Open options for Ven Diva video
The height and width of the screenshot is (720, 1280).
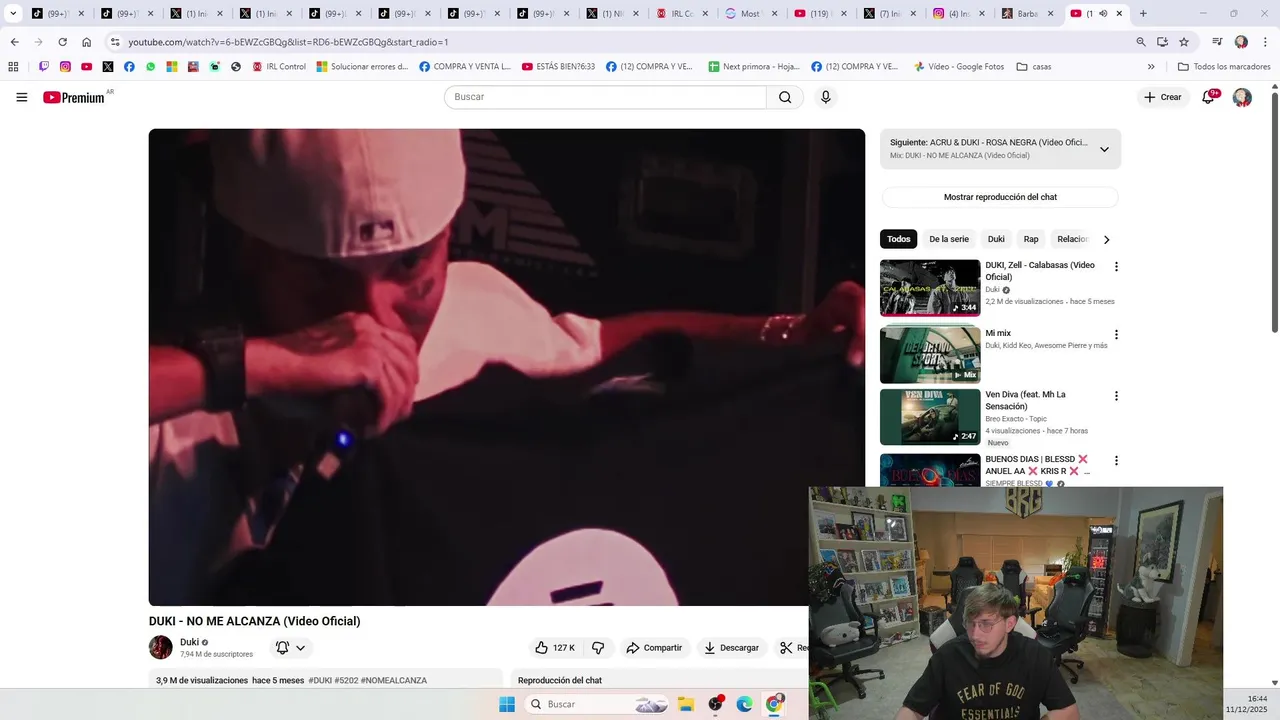(x=1116, y=396)
